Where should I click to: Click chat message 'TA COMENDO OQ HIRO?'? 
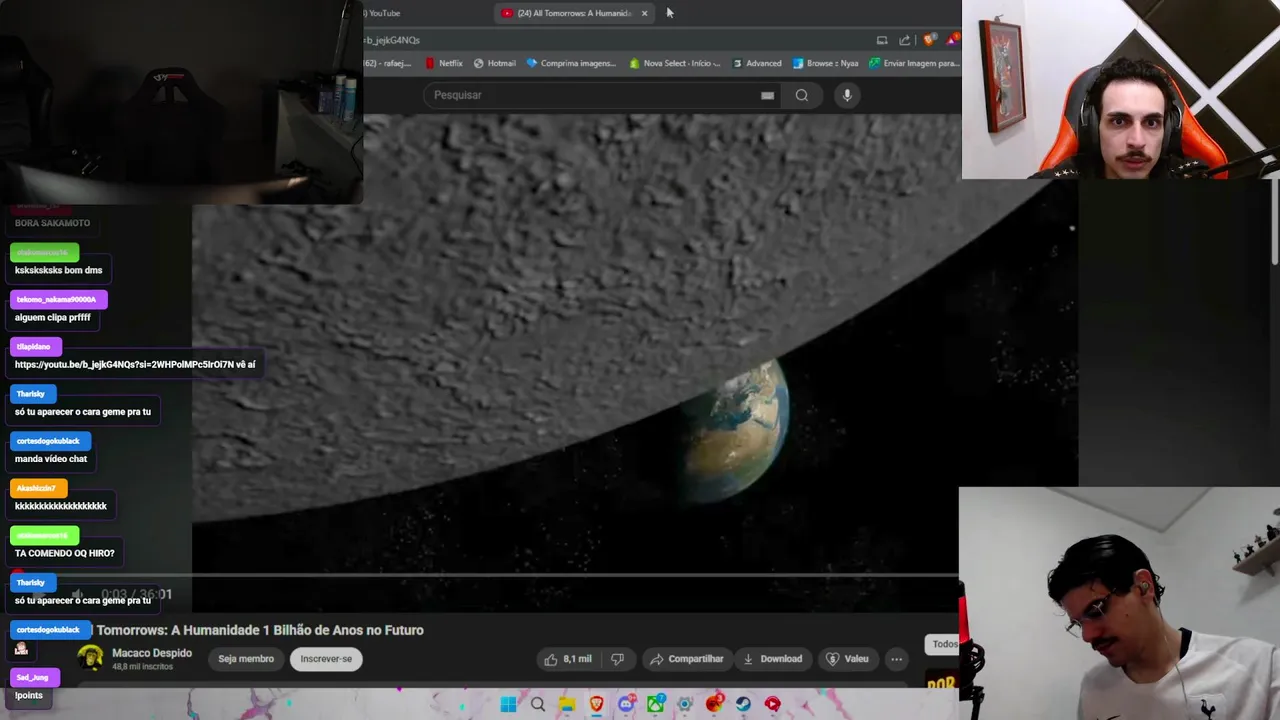click(65, 553)
